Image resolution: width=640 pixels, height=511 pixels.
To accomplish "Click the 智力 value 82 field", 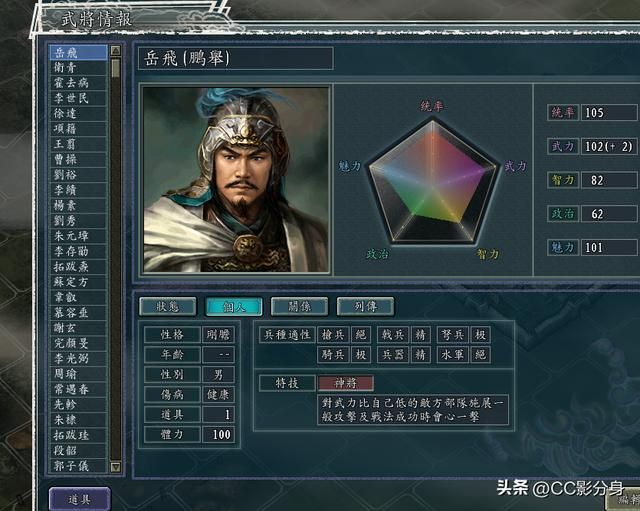I will point(609,180).
